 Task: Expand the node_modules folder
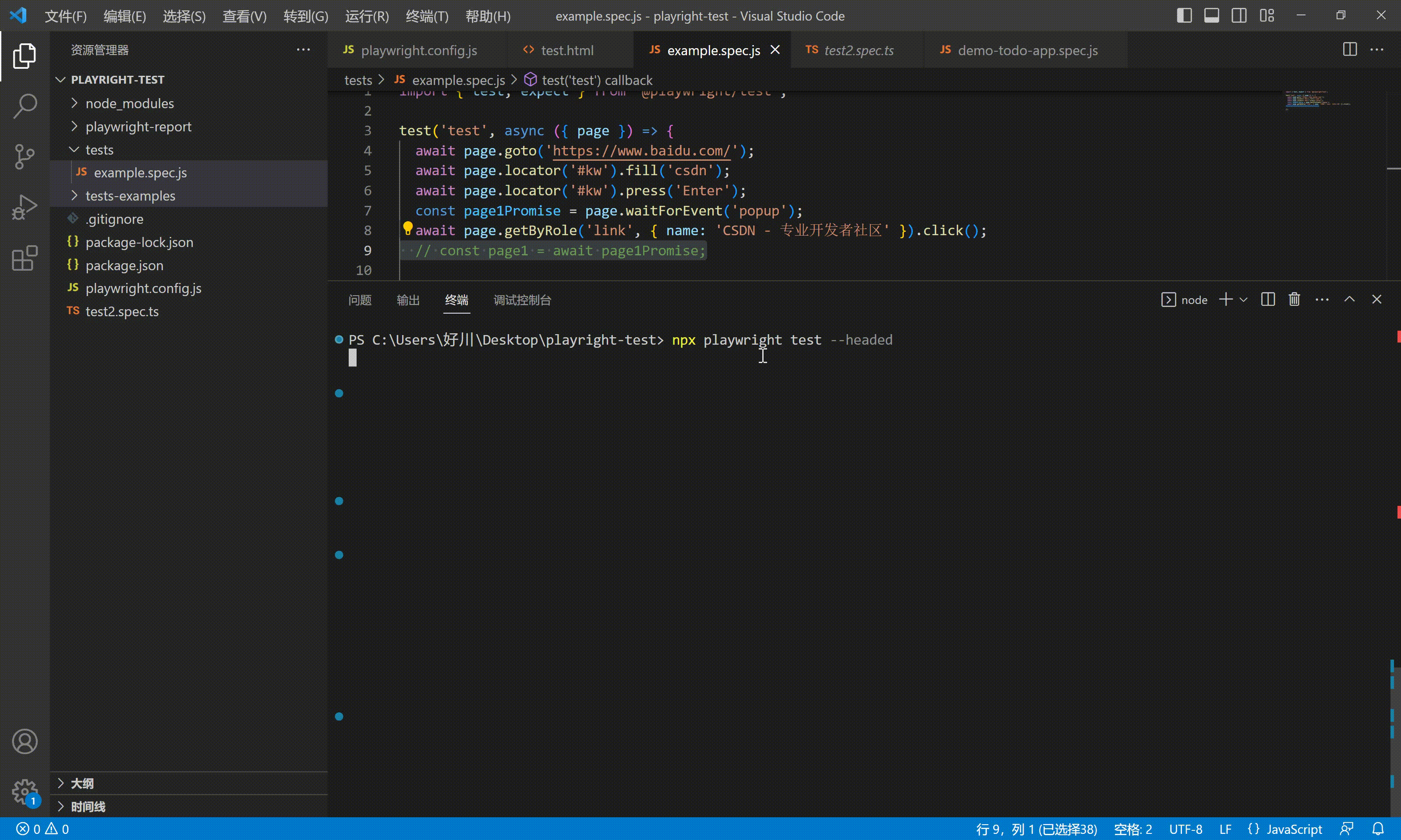click(130, 104)
